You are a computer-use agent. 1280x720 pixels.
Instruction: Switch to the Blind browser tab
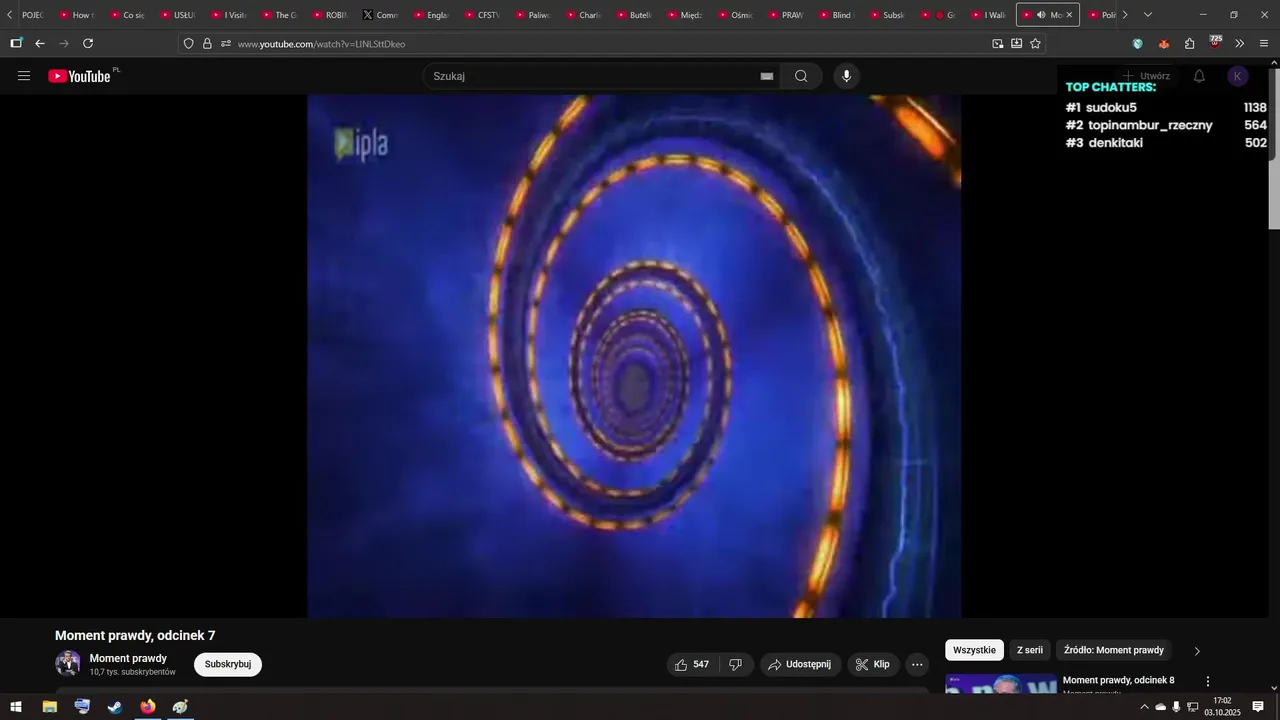[x=836, y=15]
